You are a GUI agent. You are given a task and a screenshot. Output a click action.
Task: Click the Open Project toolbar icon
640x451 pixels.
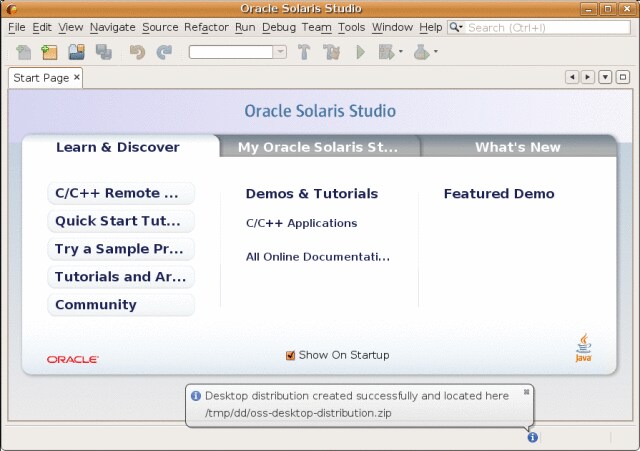click(x=76, y=52)
